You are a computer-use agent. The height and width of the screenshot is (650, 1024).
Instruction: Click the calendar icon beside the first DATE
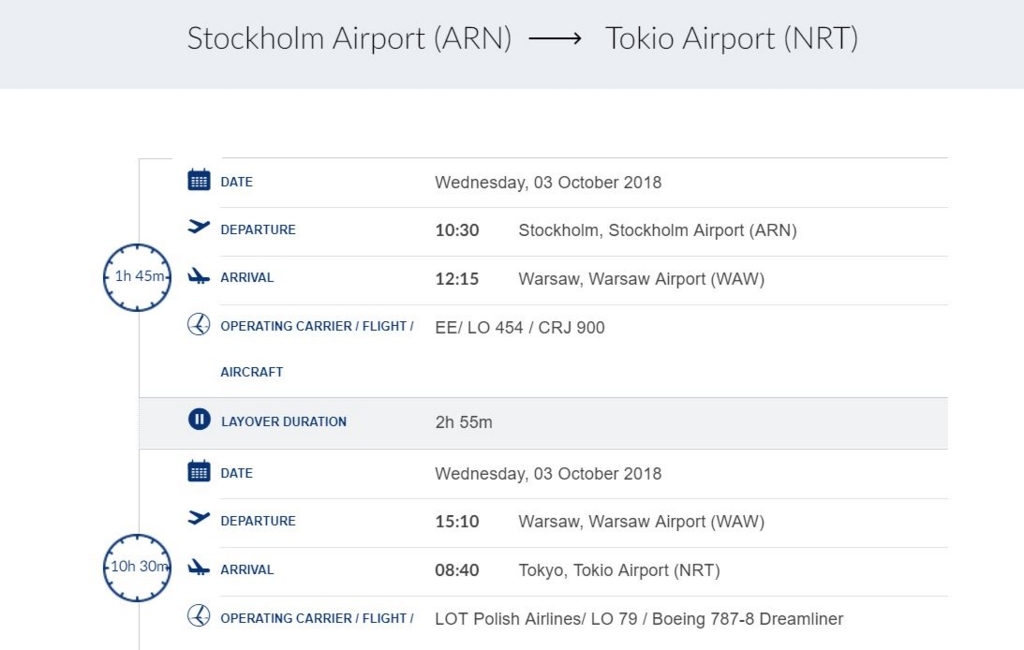[199, 181]
